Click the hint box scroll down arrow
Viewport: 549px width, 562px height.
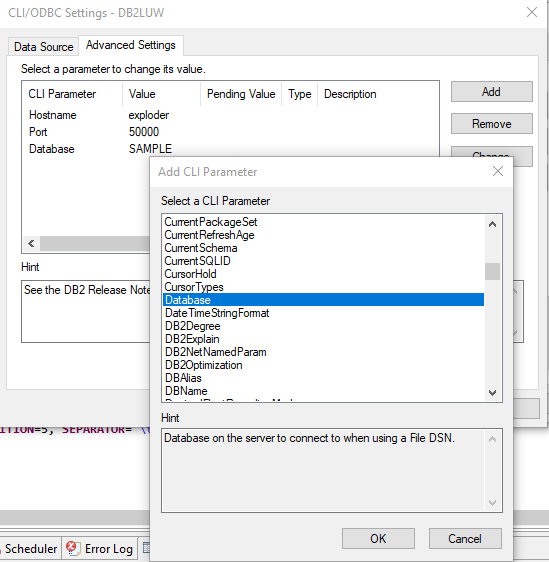point(492,503)
